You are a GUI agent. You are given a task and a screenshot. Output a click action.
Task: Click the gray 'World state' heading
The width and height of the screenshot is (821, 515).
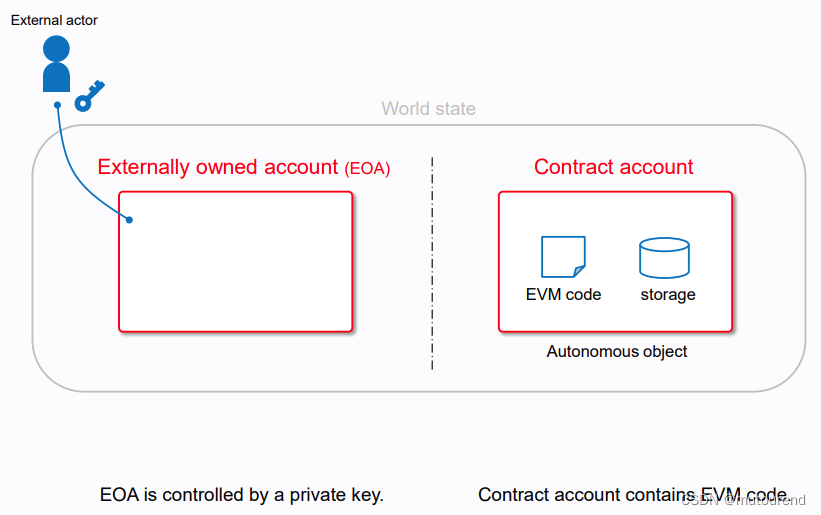428,108
